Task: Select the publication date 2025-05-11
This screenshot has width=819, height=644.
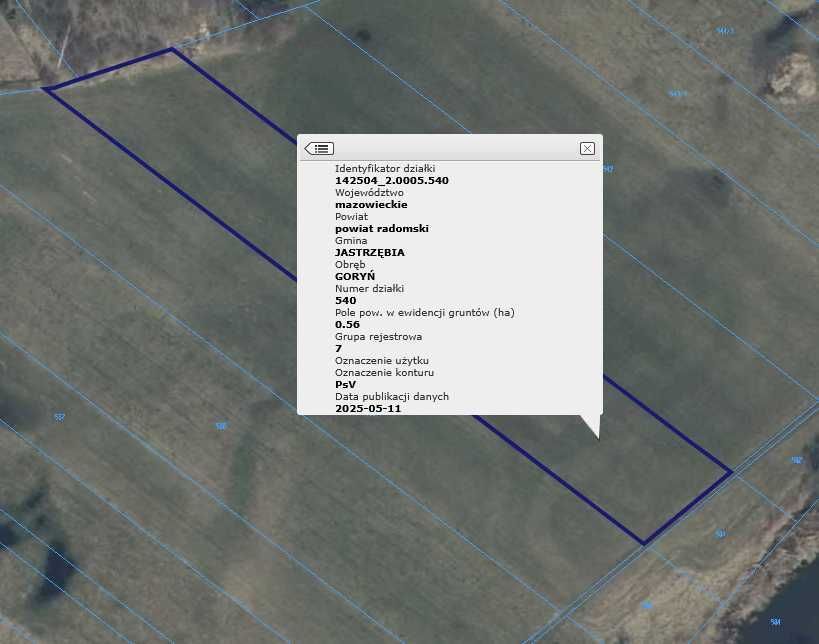Action: coord(368,408)
